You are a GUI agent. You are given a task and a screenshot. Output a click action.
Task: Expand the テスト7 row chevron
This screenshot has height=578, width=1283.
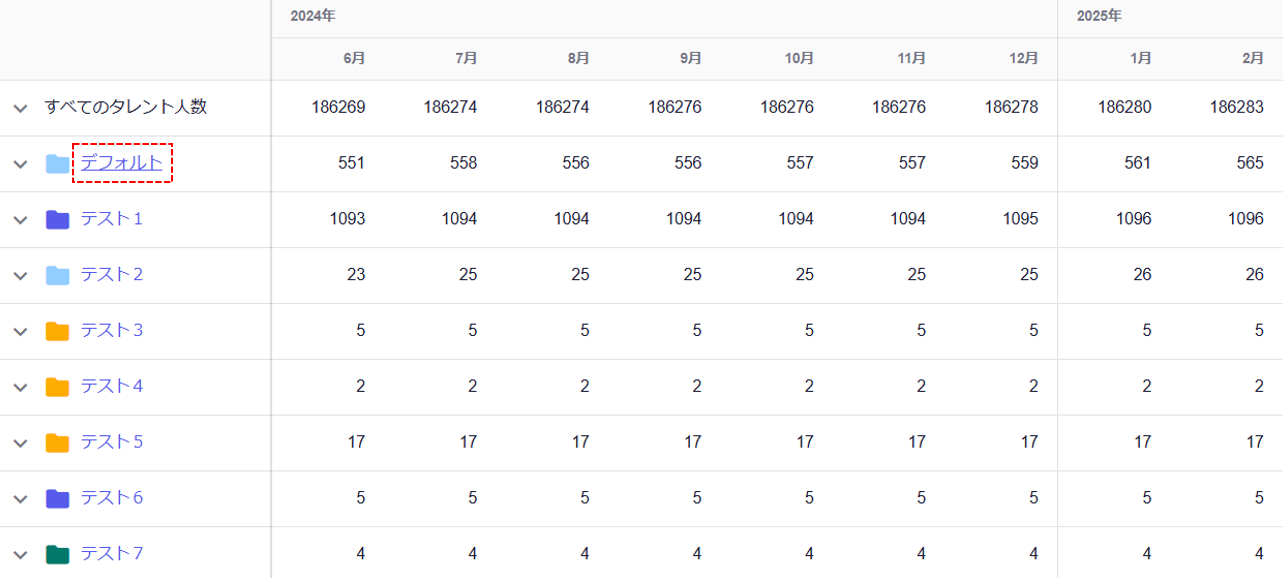point(20,554)
